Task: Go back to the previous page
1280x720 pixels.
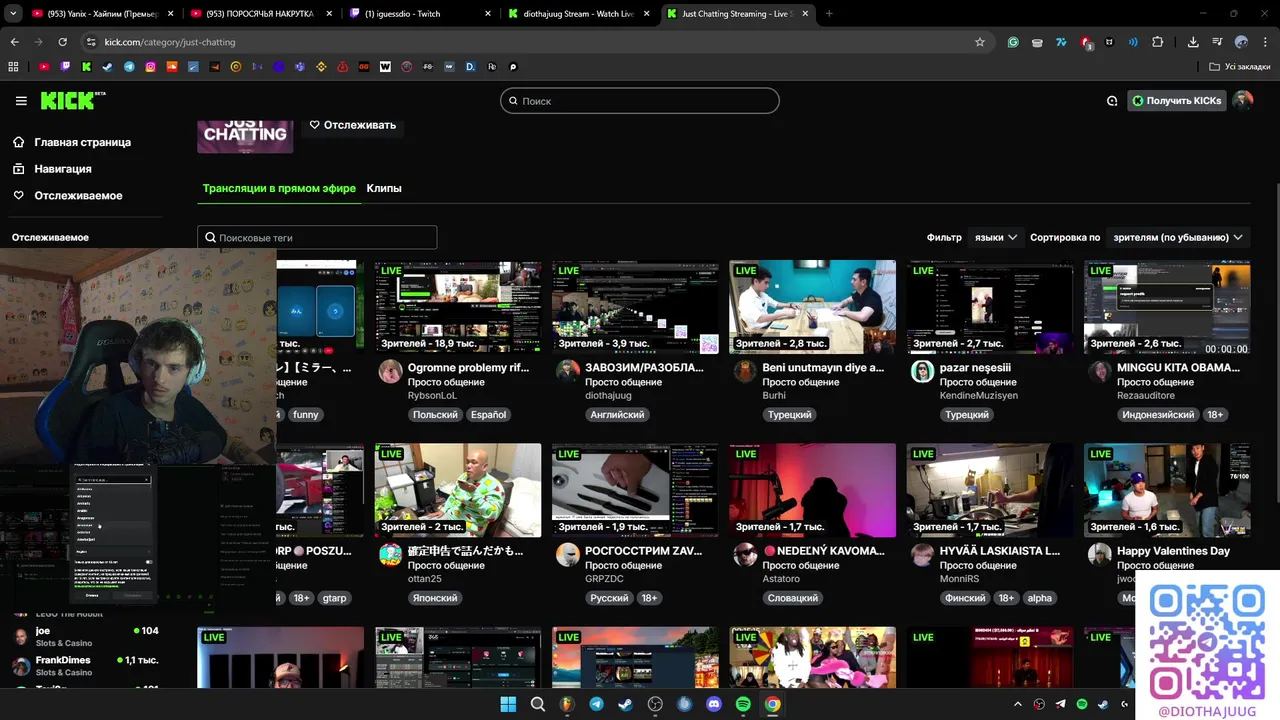Action: (x=14, y=42)
